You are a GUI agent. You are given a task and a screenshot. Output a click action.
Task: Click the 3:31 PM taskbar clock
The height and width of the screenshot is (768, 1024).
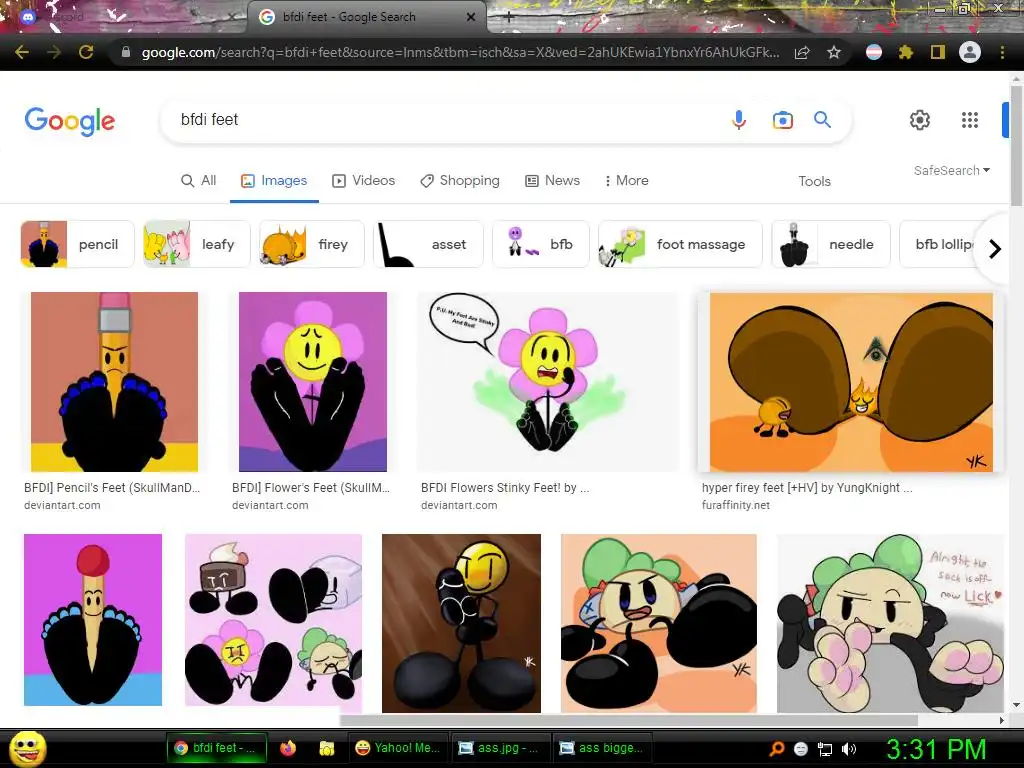936,749
